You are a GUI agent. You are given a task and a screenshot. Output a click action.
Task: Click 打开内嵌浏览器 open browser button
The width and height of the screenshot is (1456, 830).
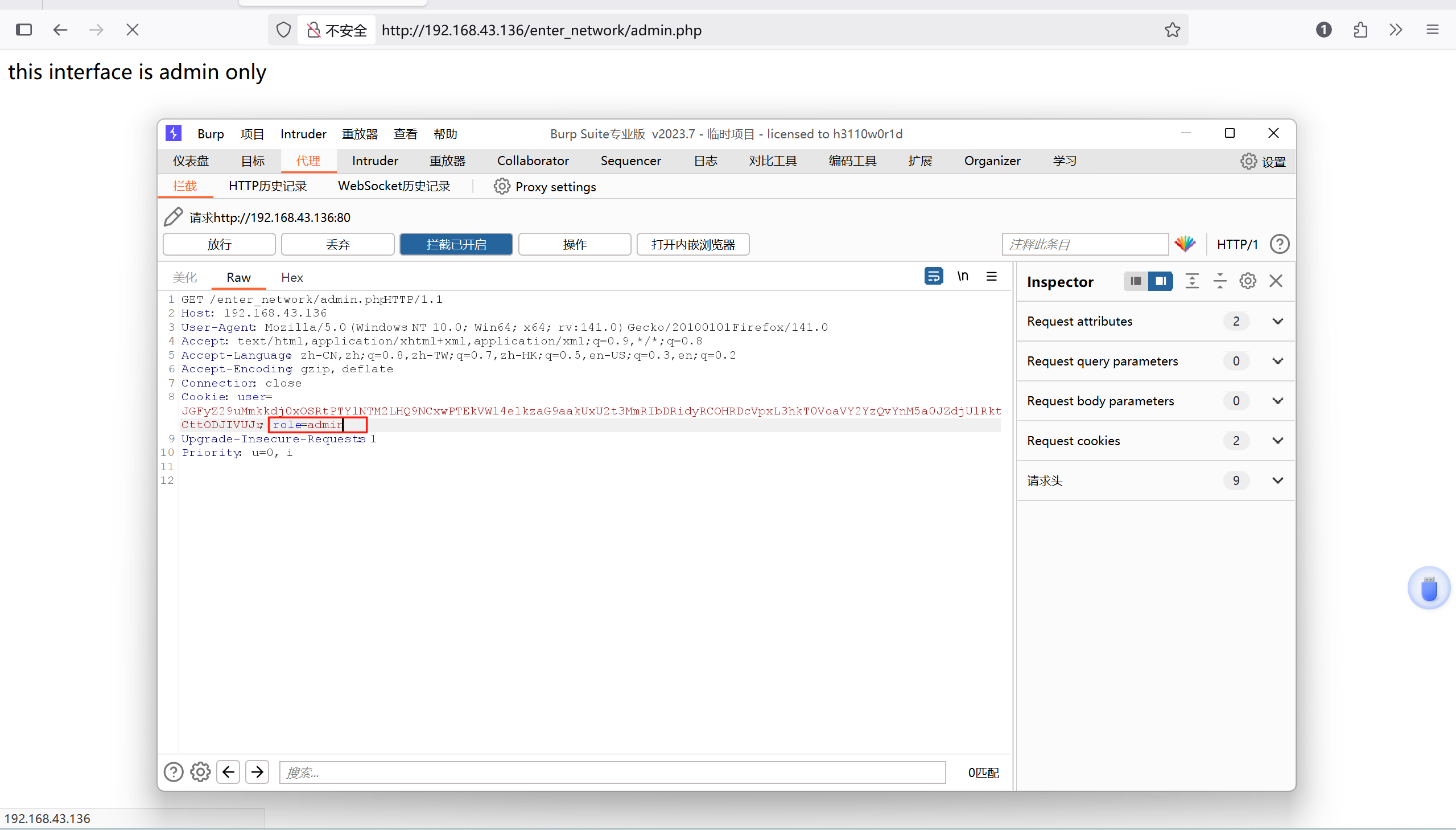coord(692,244)
